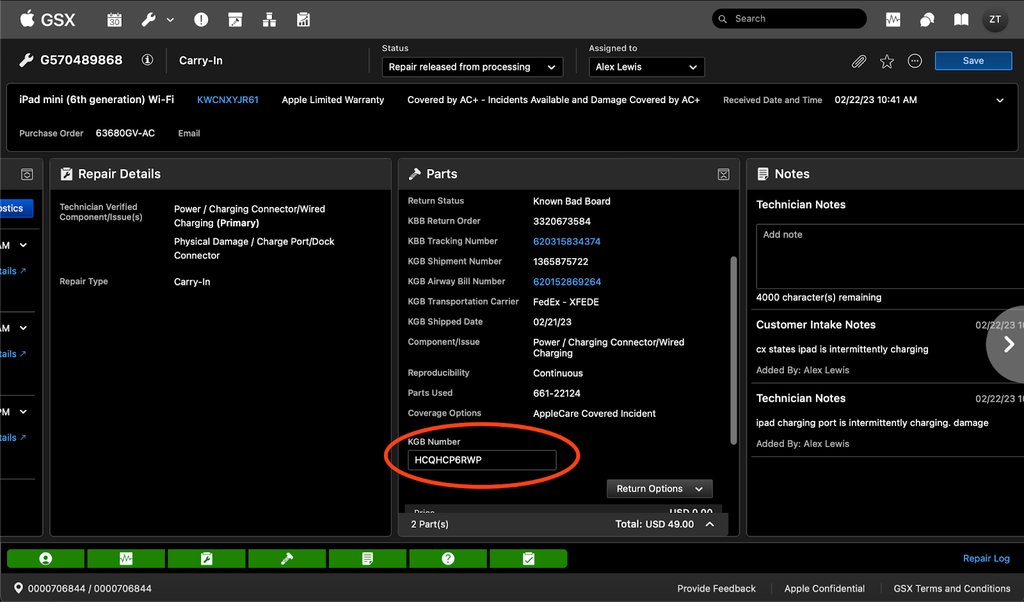
Task: Click next arrow on Notes panel
Action: pos(1008,344)
